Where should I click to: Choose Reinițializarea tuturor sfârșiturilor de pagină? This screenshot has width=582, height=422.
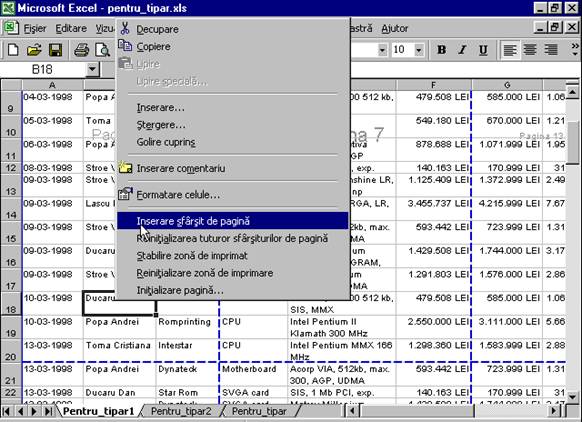(x=233, y=239)
